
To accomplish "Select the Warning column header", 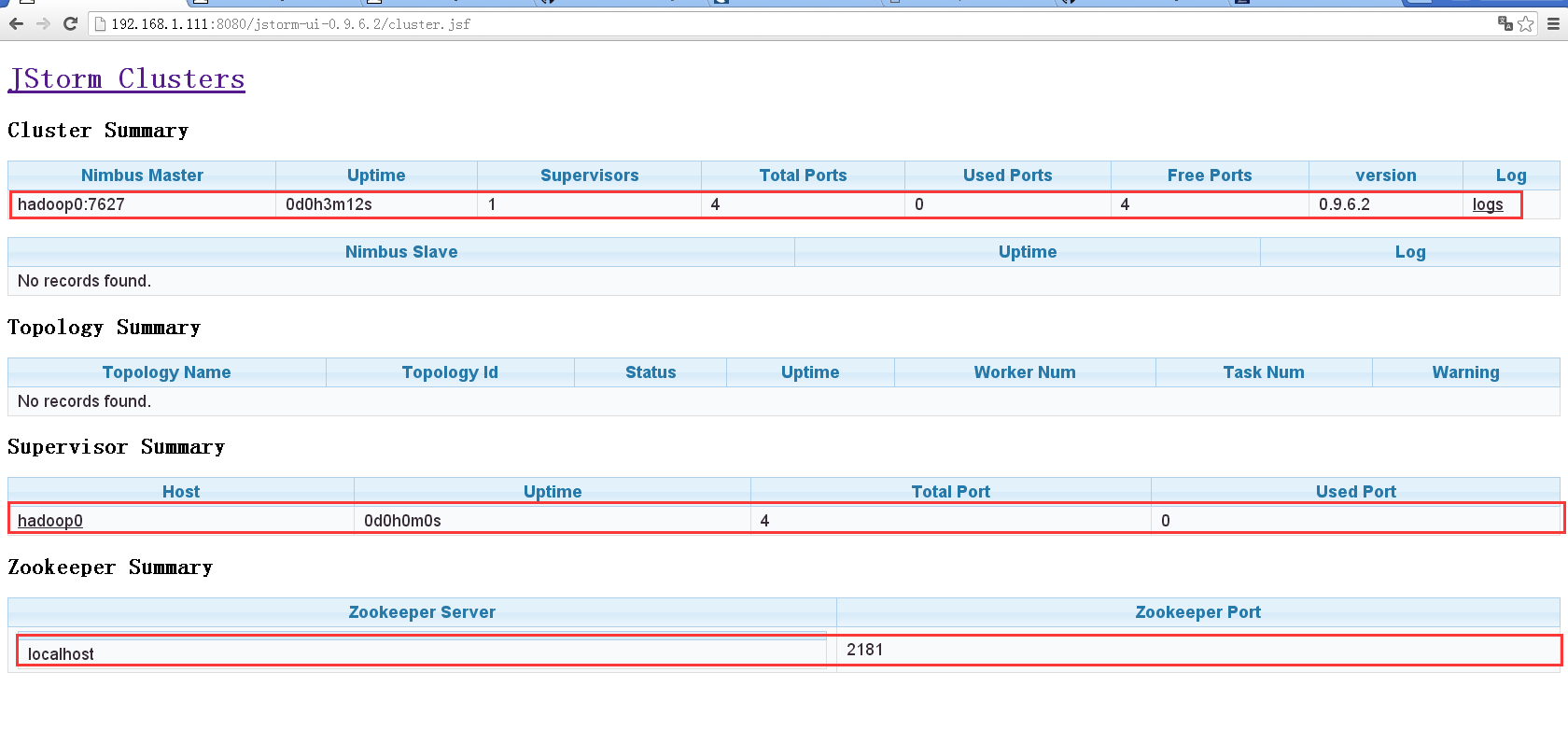I will (x=1466, y=372).
